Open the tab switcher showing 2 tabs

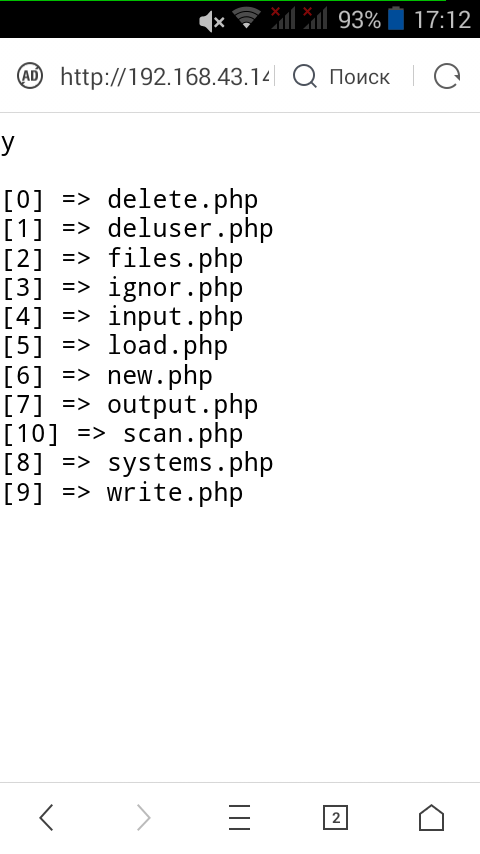coord(335,818)
